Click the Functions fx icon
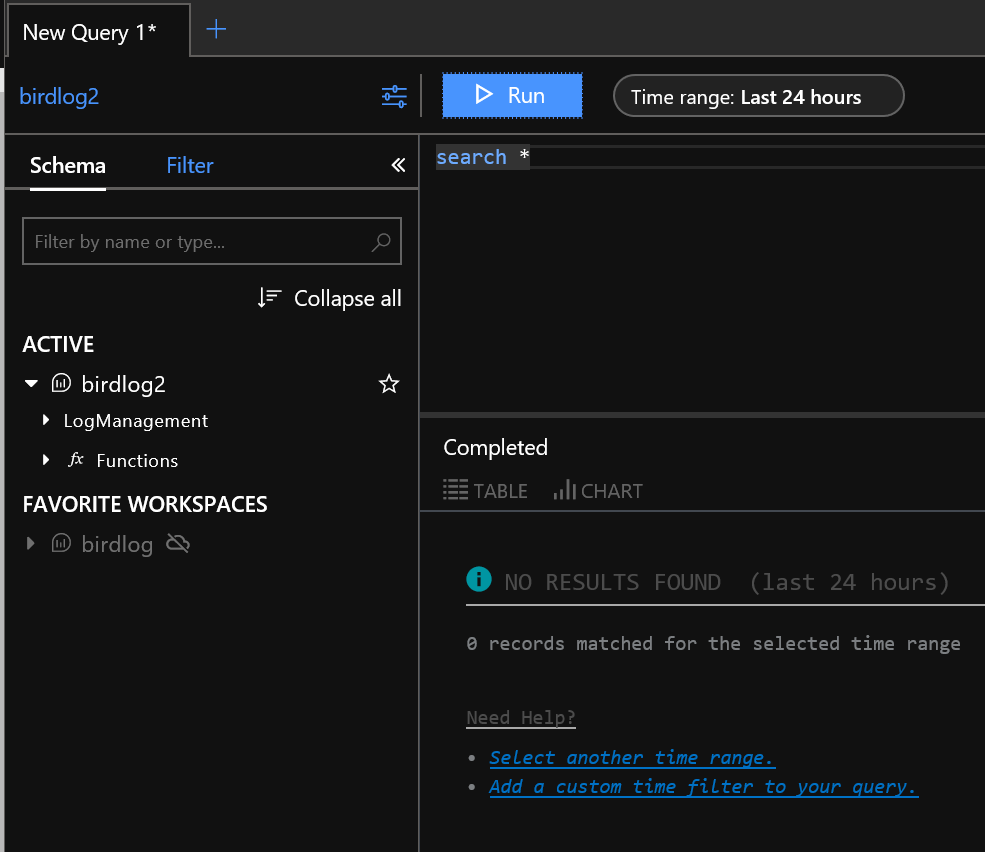The width and height of the screenshot is (985, 852). pos(75,460)
